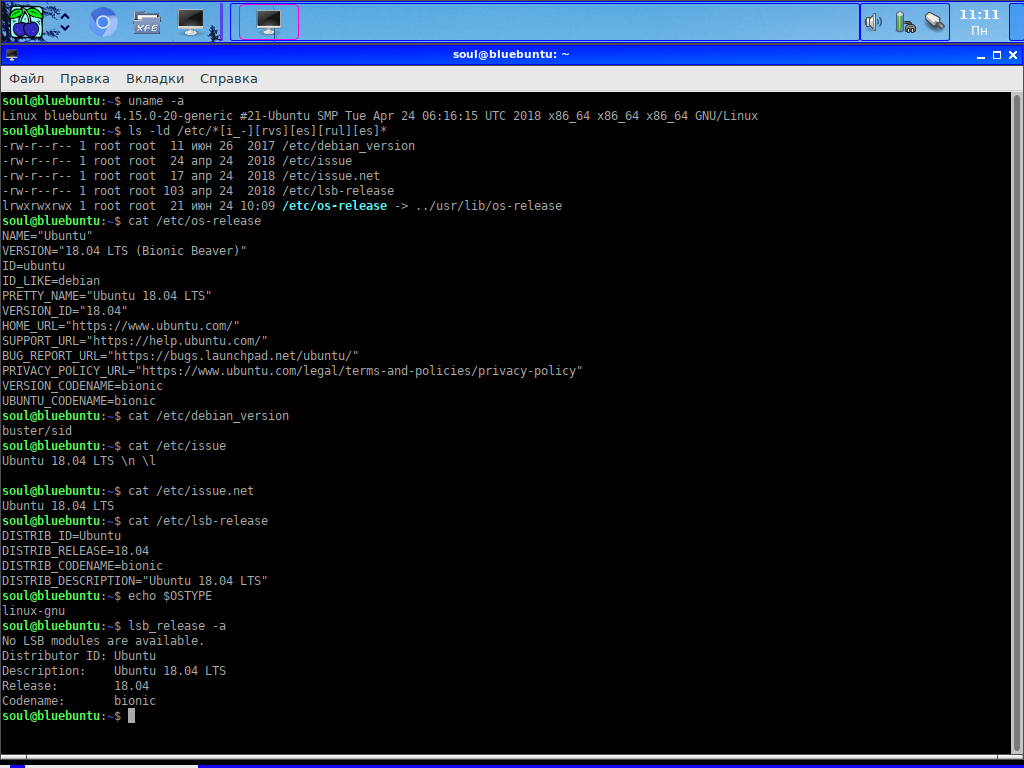Click the cyan /etc/os-release symlink name
Screen dimensions: 1024x768
pos(334,206)
